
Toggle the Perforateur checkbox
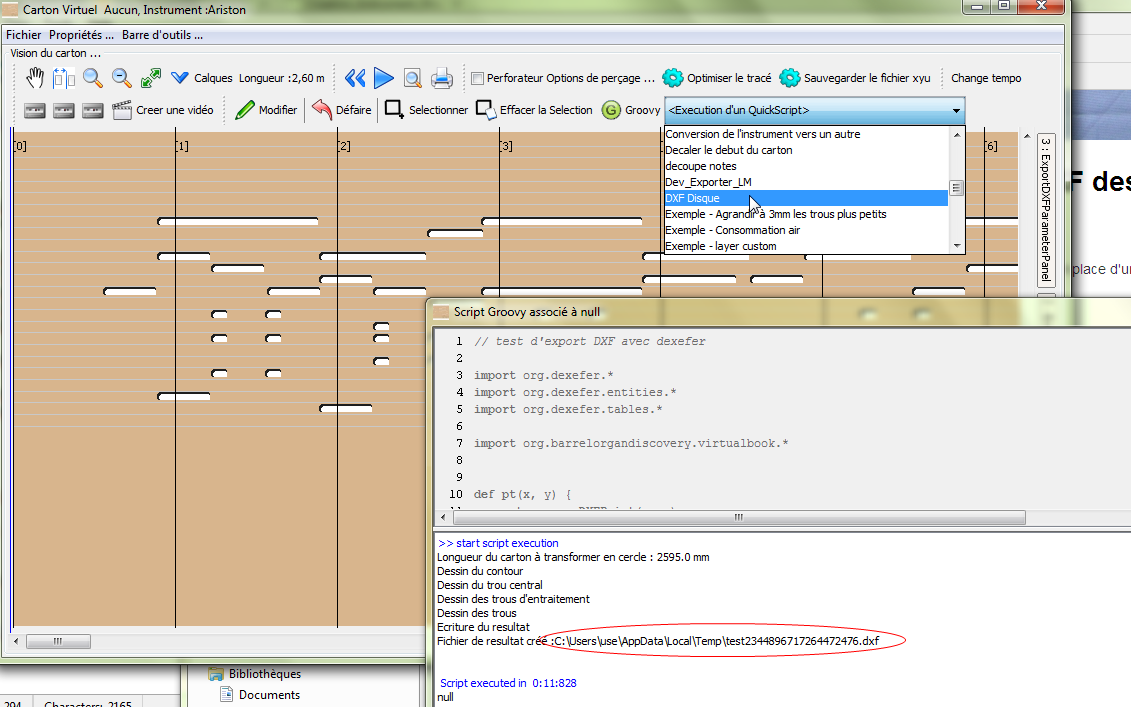tap(478, 78)
